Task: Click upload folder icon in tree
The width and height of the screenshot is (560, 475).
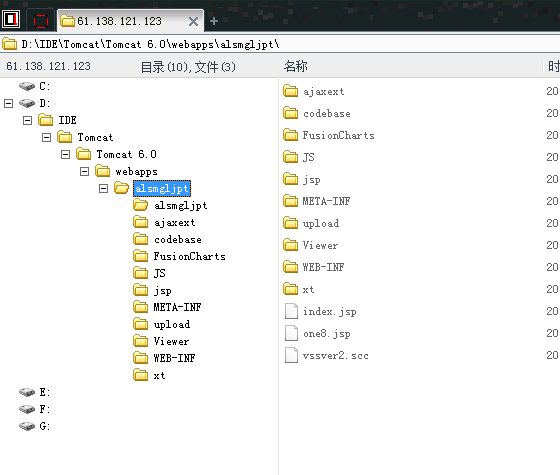Action: point(141,324)
